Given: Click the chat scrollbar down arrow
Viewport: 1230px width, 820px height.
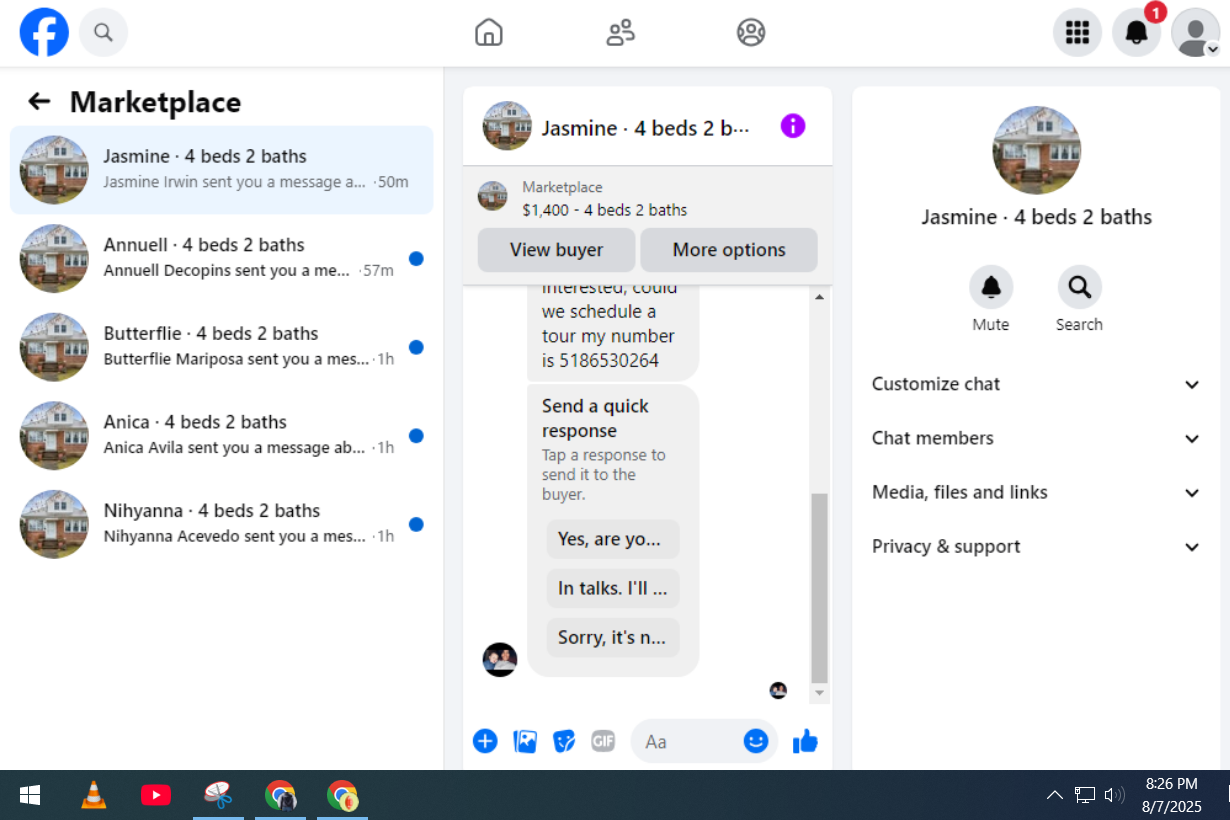Looking at the screenshot, I should [x=819, y=692].
